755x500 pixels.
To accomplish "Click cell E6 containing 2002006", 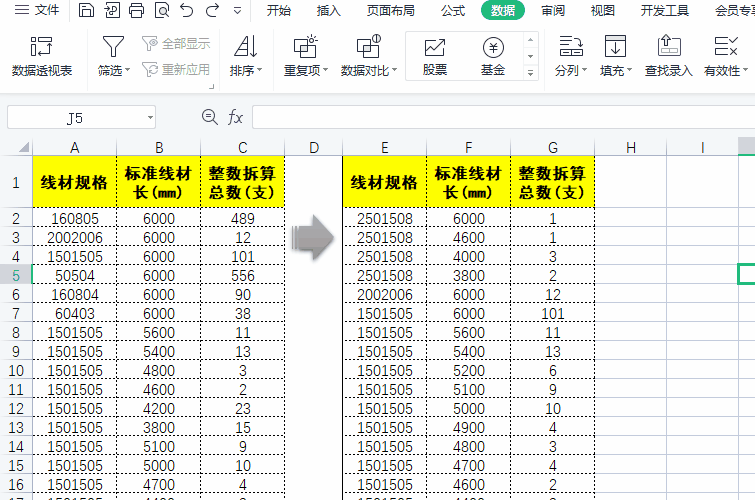I will pos(384,295).
